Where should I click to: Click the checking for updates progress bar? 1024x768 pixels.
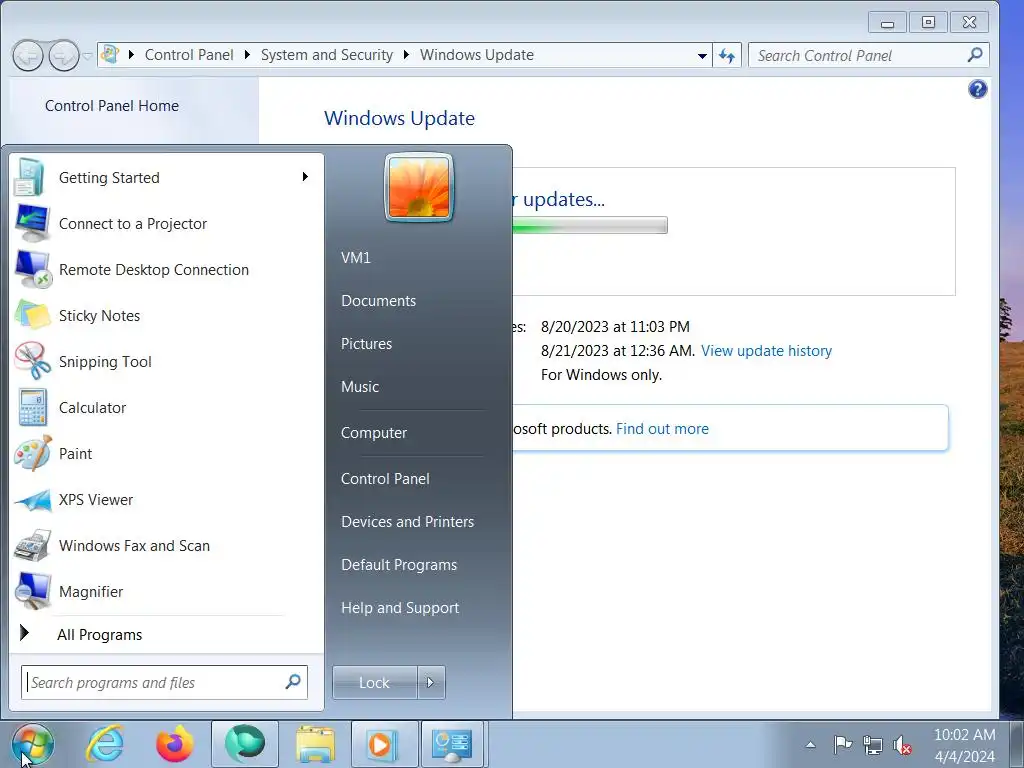[x=590, y=225]
